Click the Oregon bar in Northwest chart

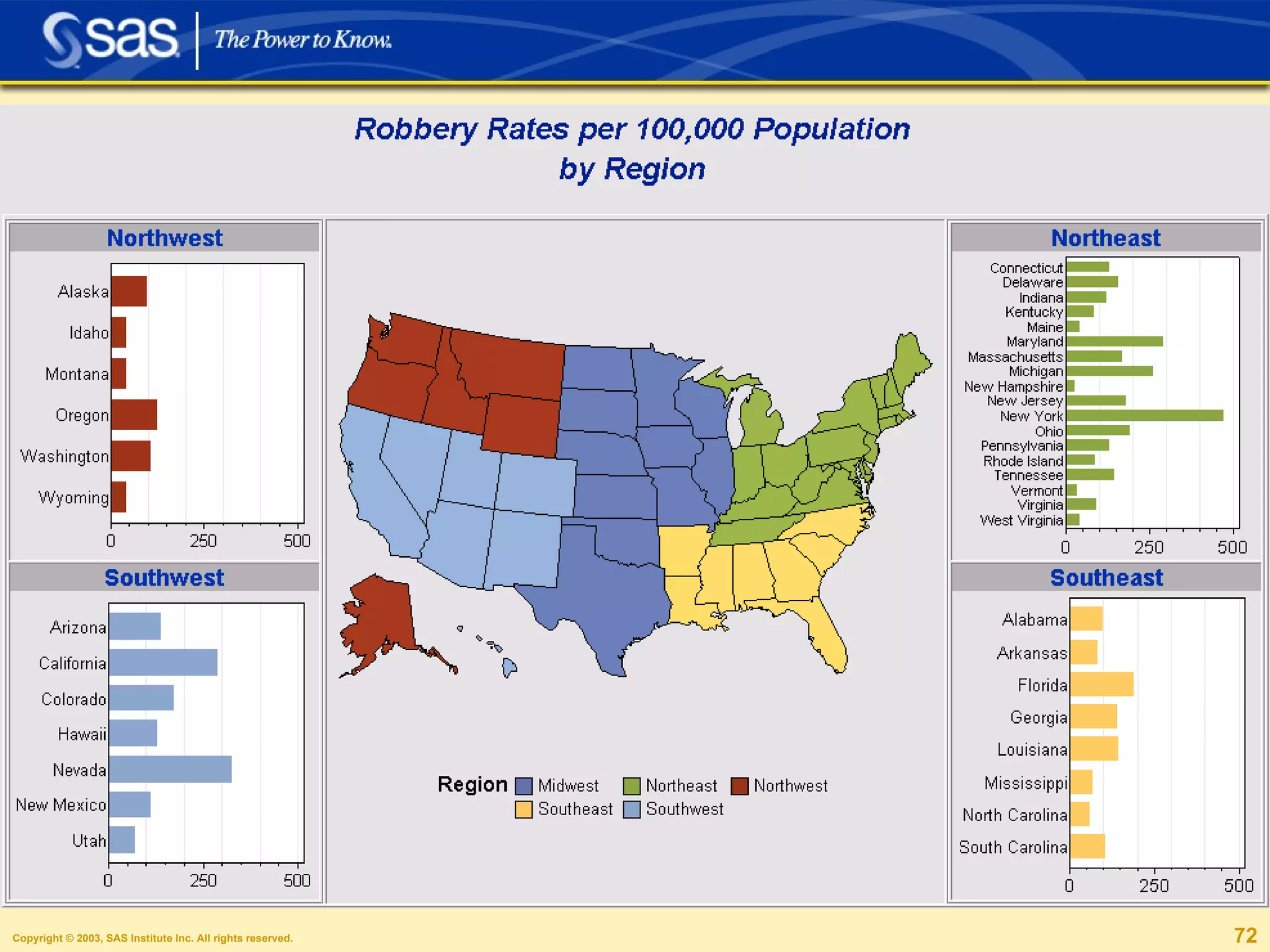click(134, 415)
